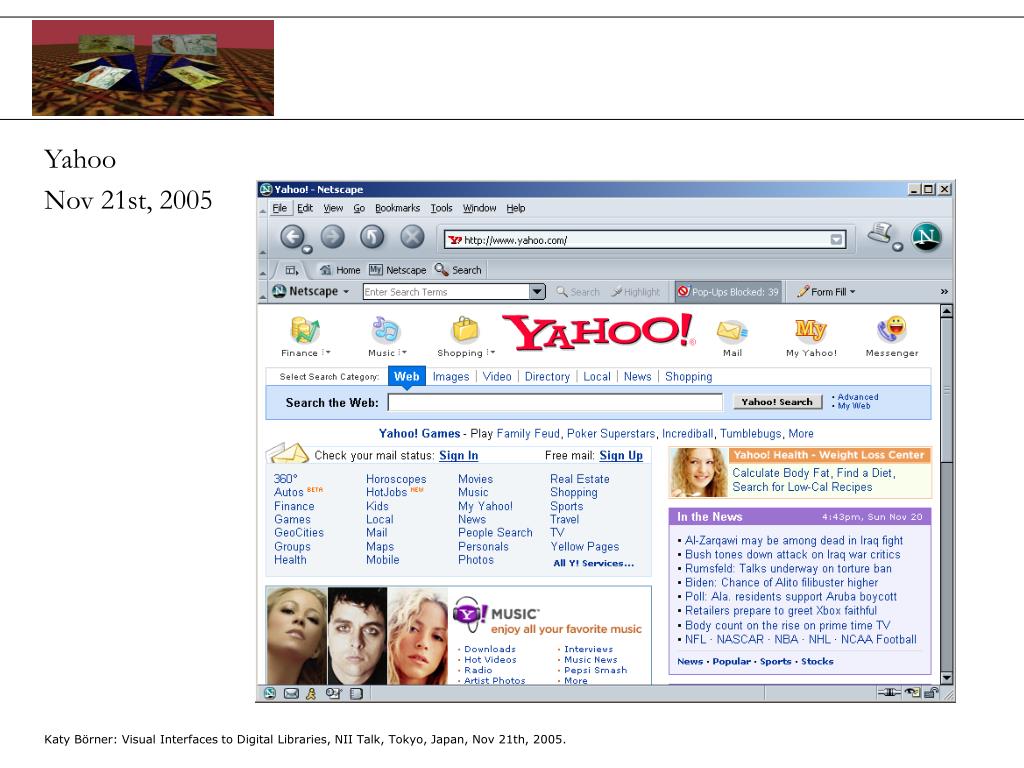Click the Print icon in Netscape toolbar
This screenshot has height=768, width=1024.
(x=881, y=233)
